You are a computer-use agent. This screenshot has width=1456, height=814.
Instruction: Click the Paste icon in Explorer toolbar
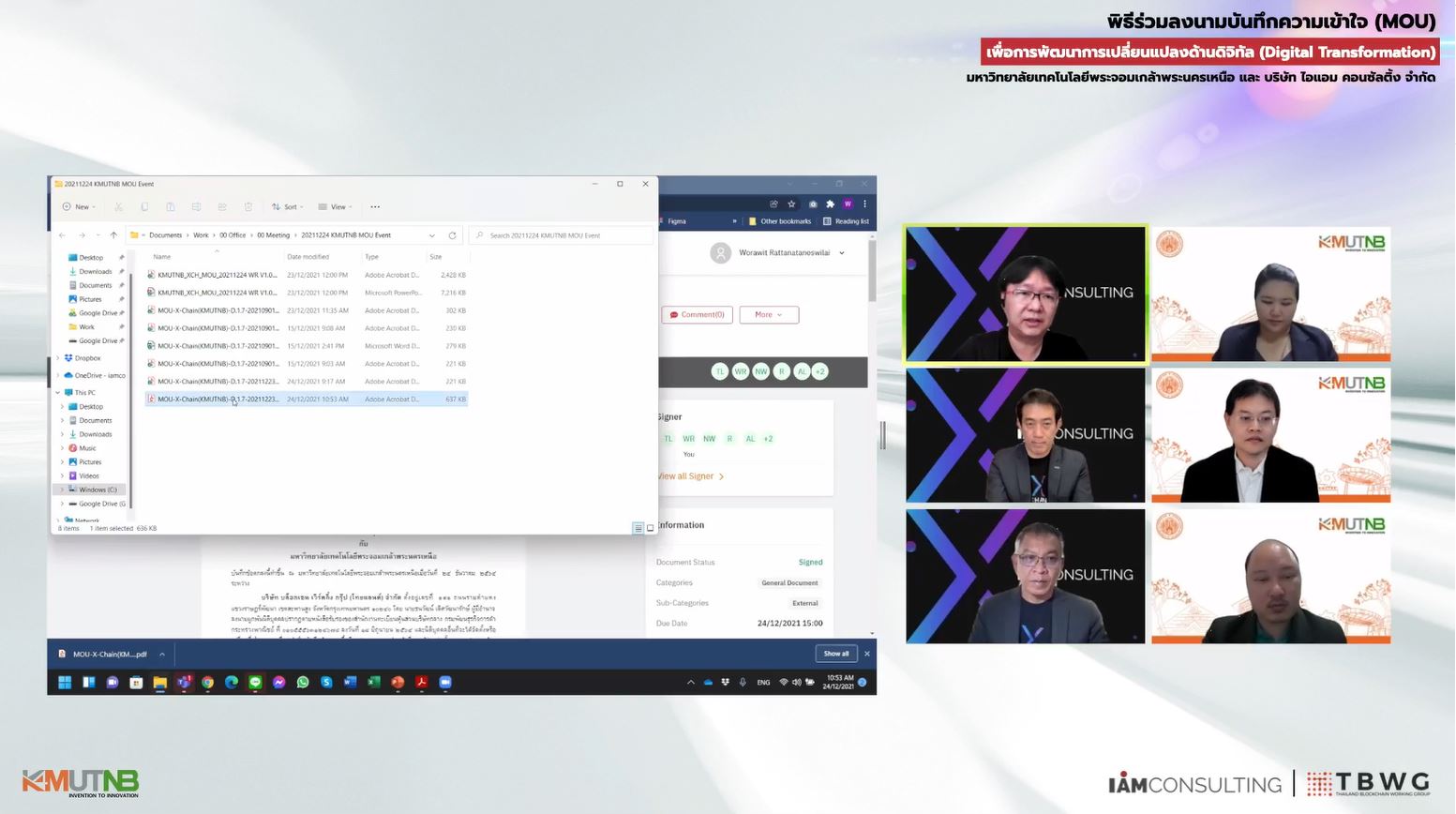[x=170, y=207]
